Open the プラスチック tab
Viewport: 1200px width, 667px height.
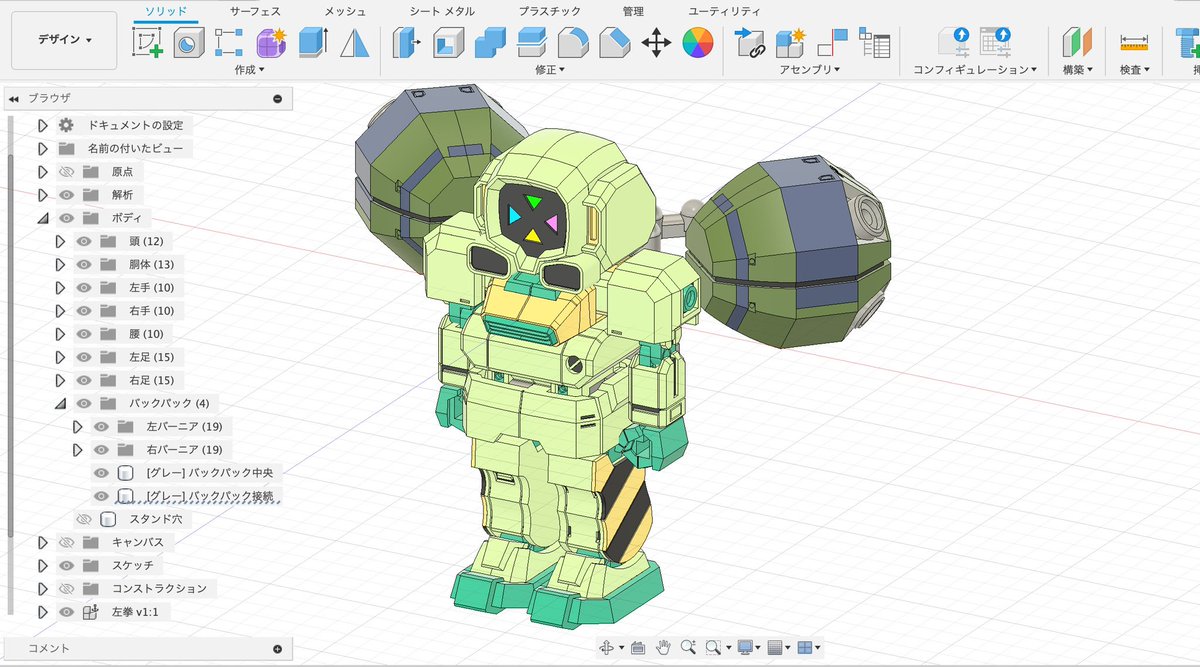pyautogui.click(x=550, y=11)
